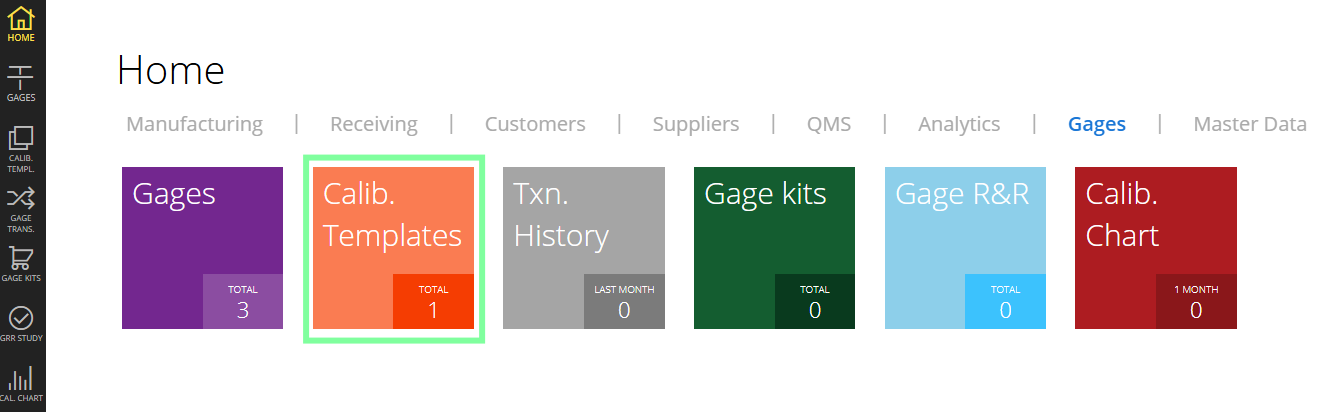Open the Analytics tab
Image resolution: width=1336 pixels, height=412 pixels.
tap(959, 124)
